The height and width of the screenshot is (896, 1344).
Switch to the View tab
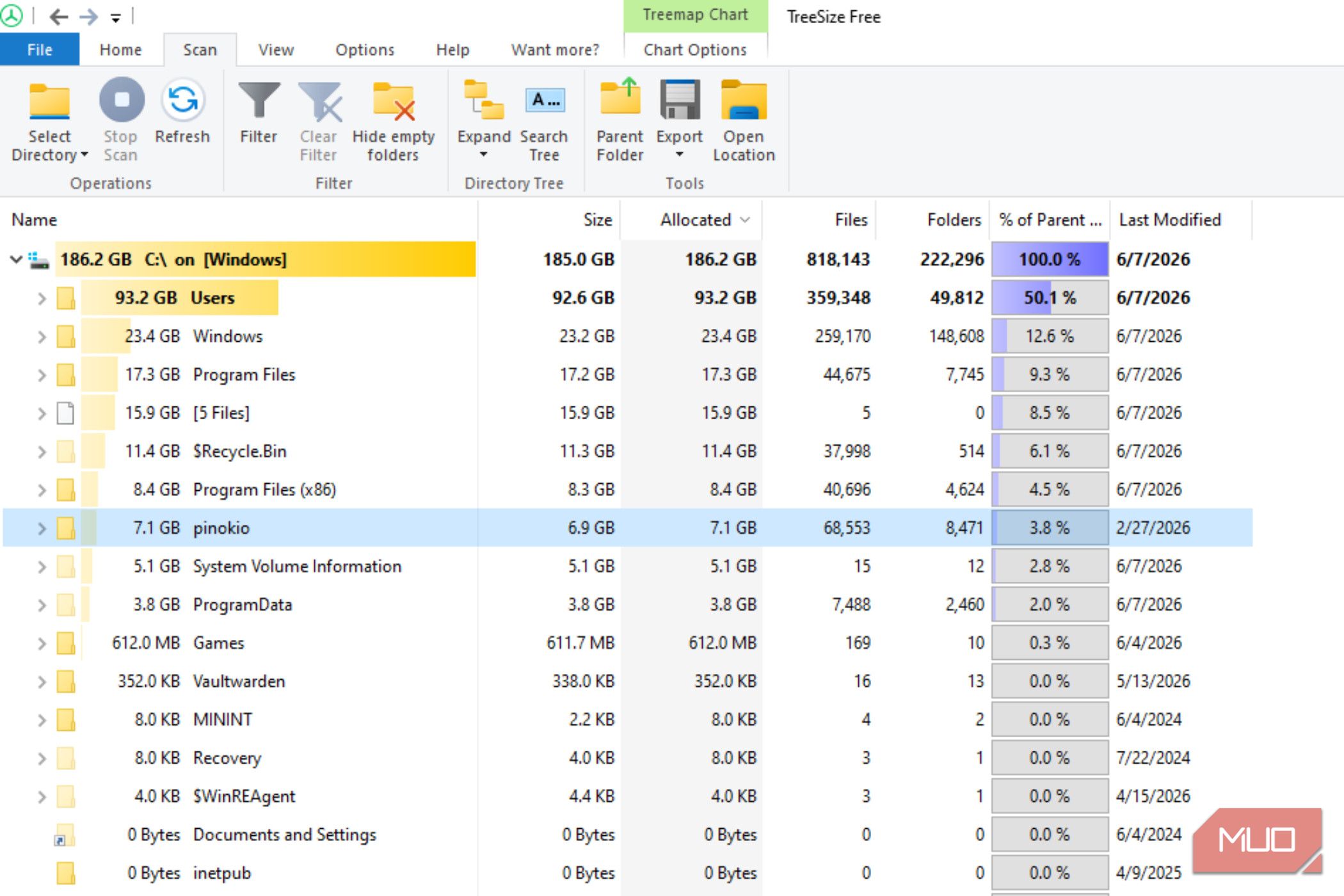tap(276, 50)
